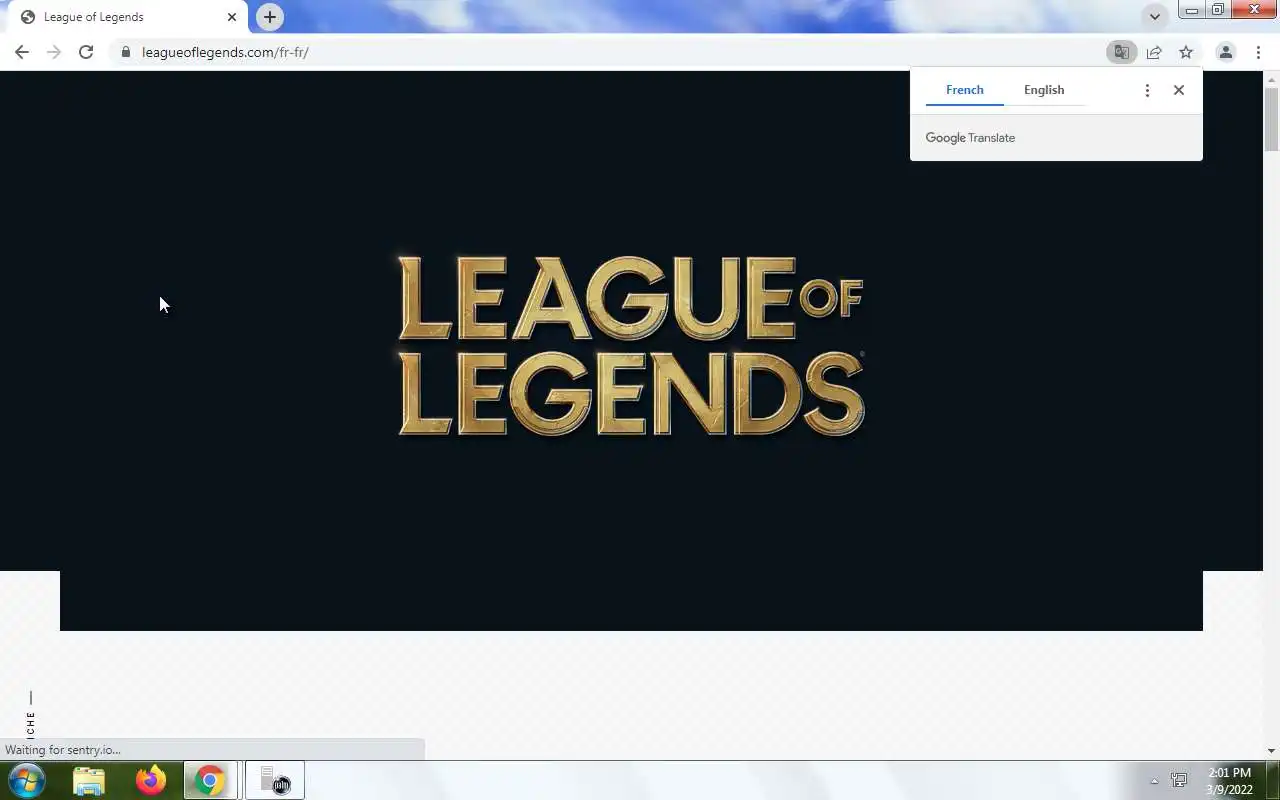Launch Firefox from the taskbar

click(151, 780)
